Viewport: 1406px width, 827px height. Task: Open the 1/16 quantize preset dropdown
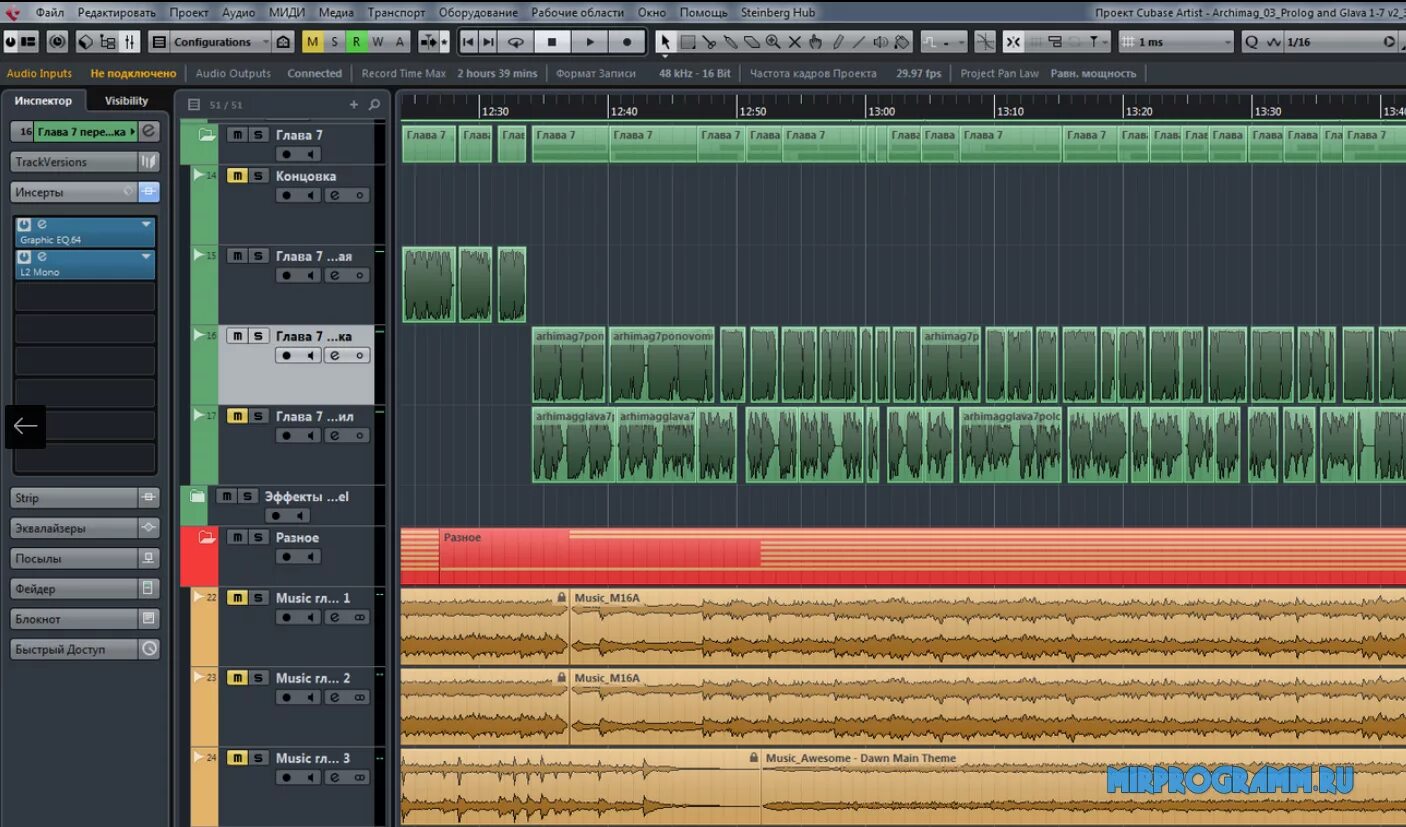[1340, 42]
